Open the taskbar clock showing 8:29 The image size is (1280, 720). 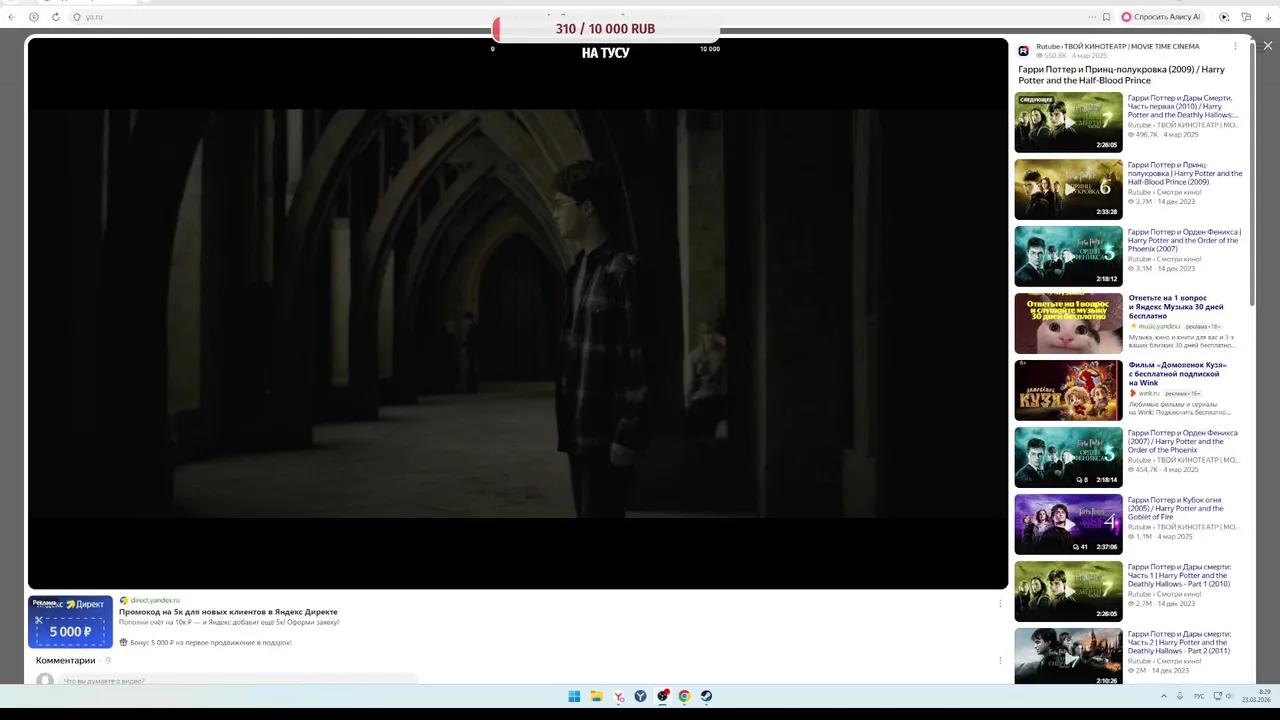1256,696
